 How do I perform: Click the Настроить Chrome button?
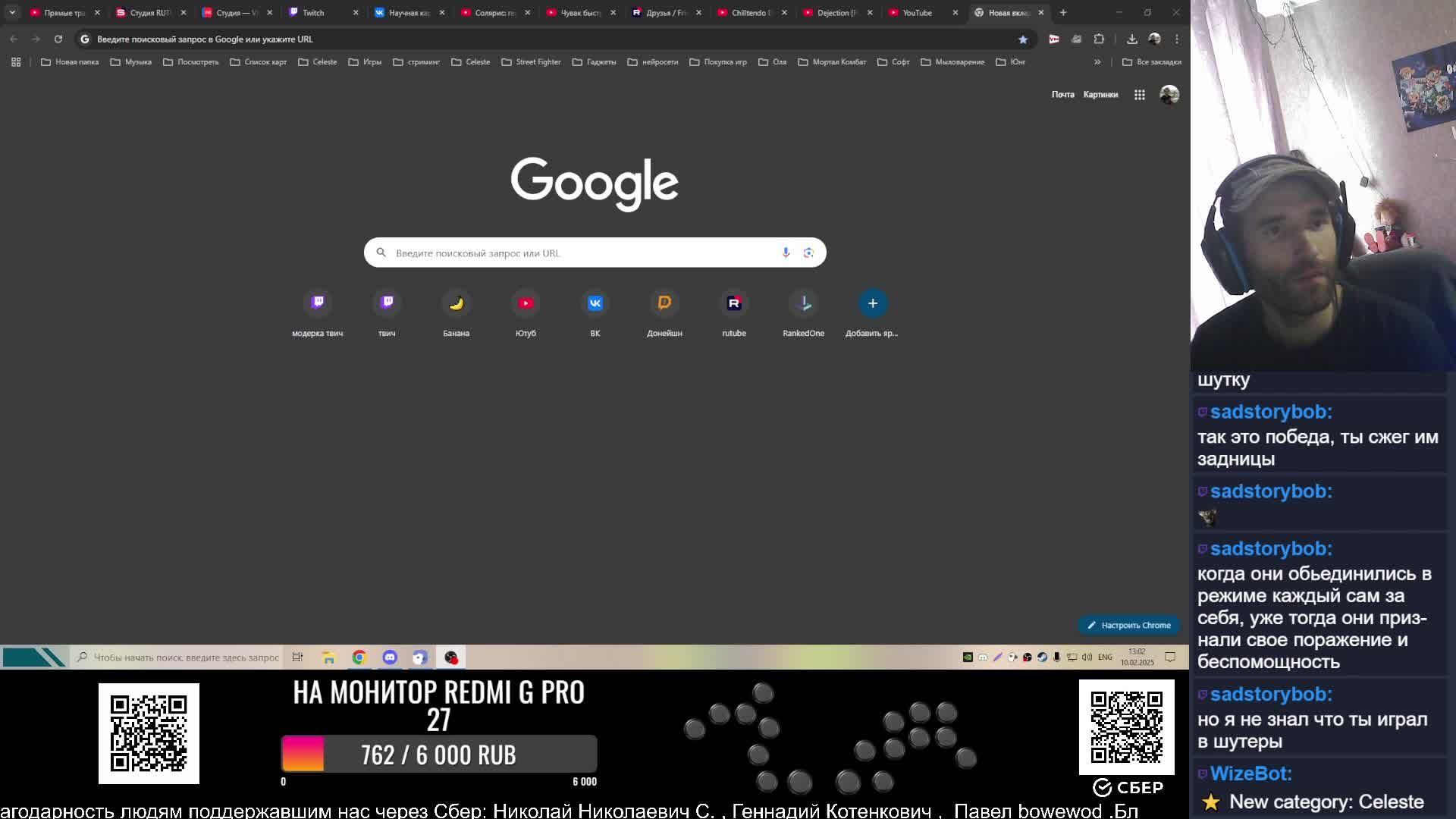pyautogui.click(x=1128, y=625)
